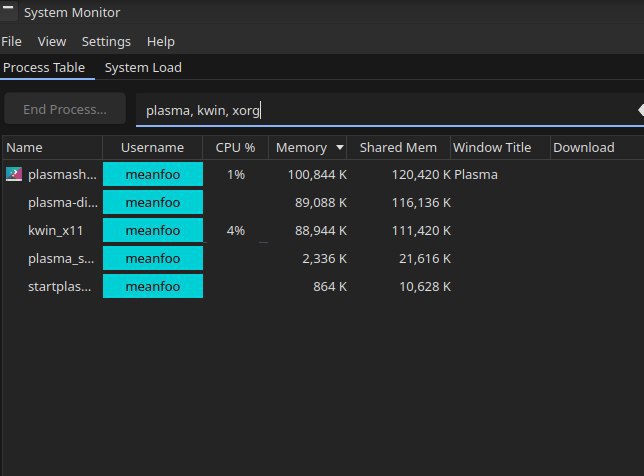Click the 116,136 K shared memory value
The width and height of the screenshot is (644, 476).
(421, 202)
